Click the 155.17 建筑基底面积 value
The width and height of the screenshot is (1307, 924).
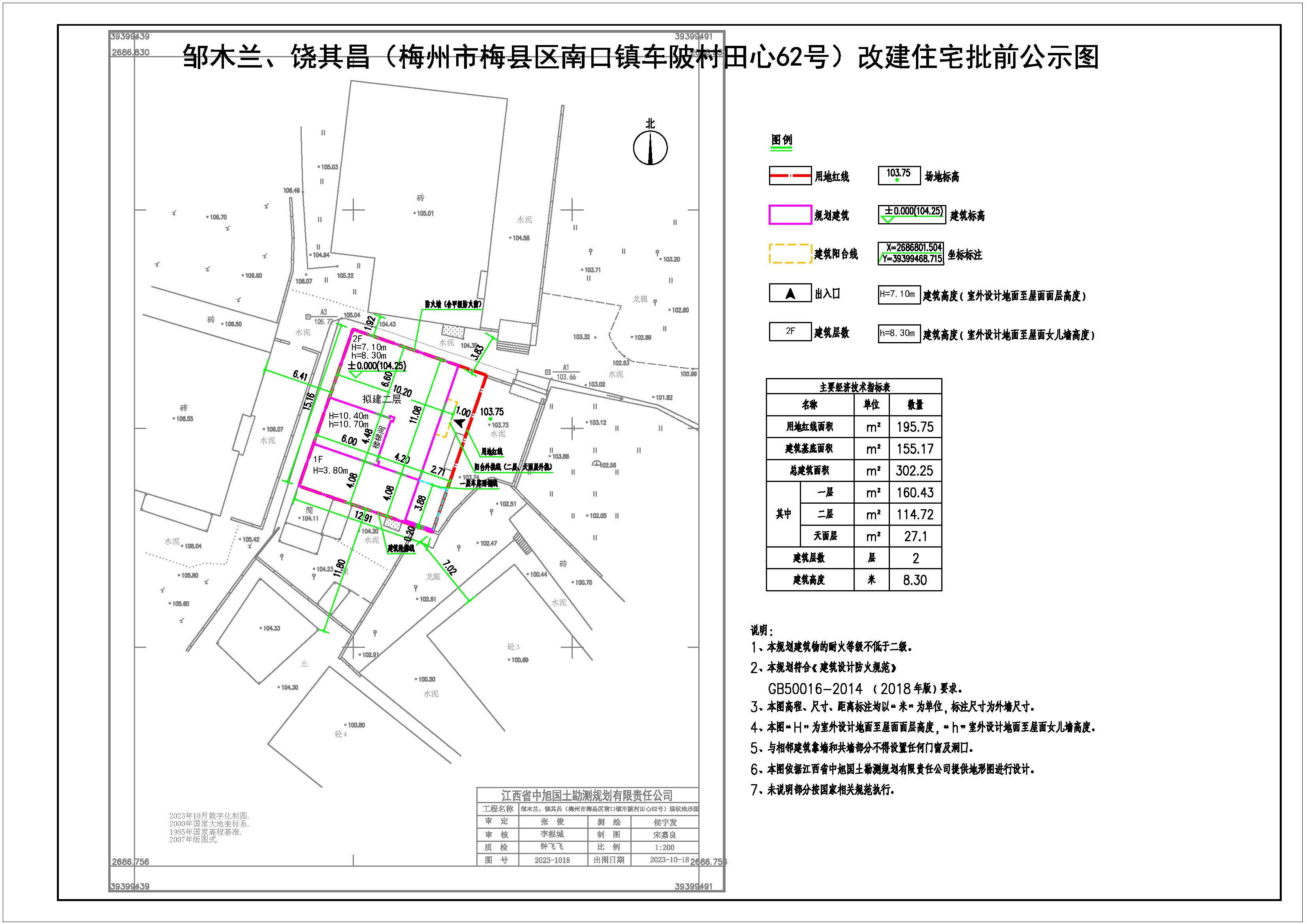click(x=915, y=449)
